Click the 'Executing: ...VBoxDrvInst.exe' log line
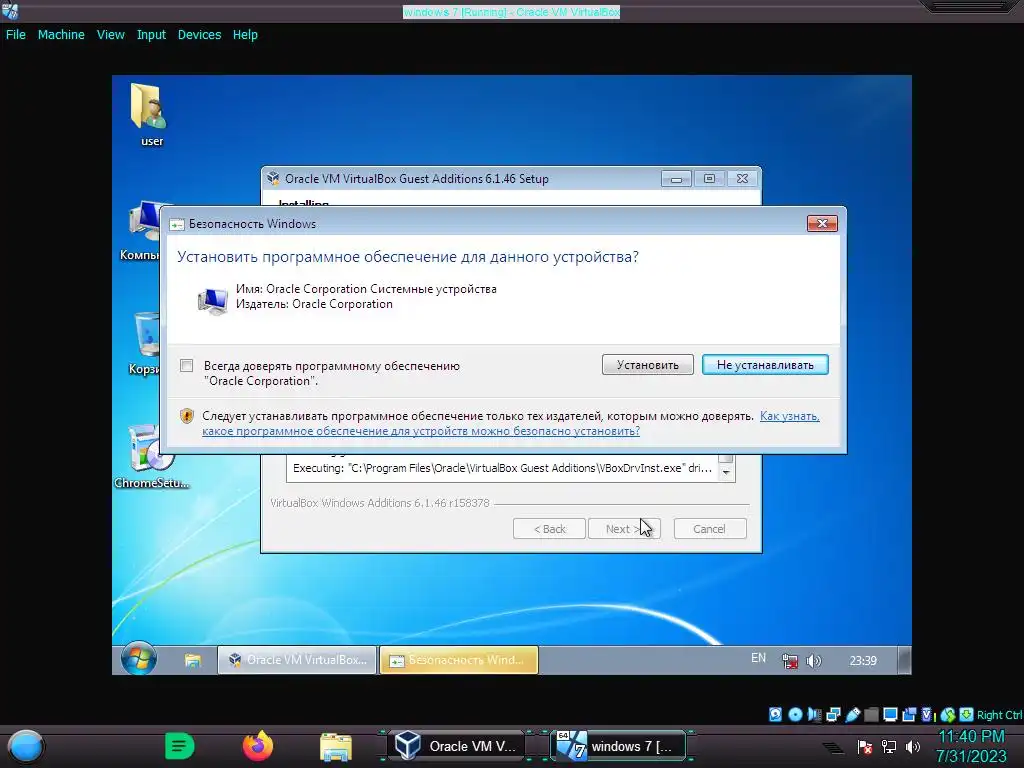 coord(502,468)
